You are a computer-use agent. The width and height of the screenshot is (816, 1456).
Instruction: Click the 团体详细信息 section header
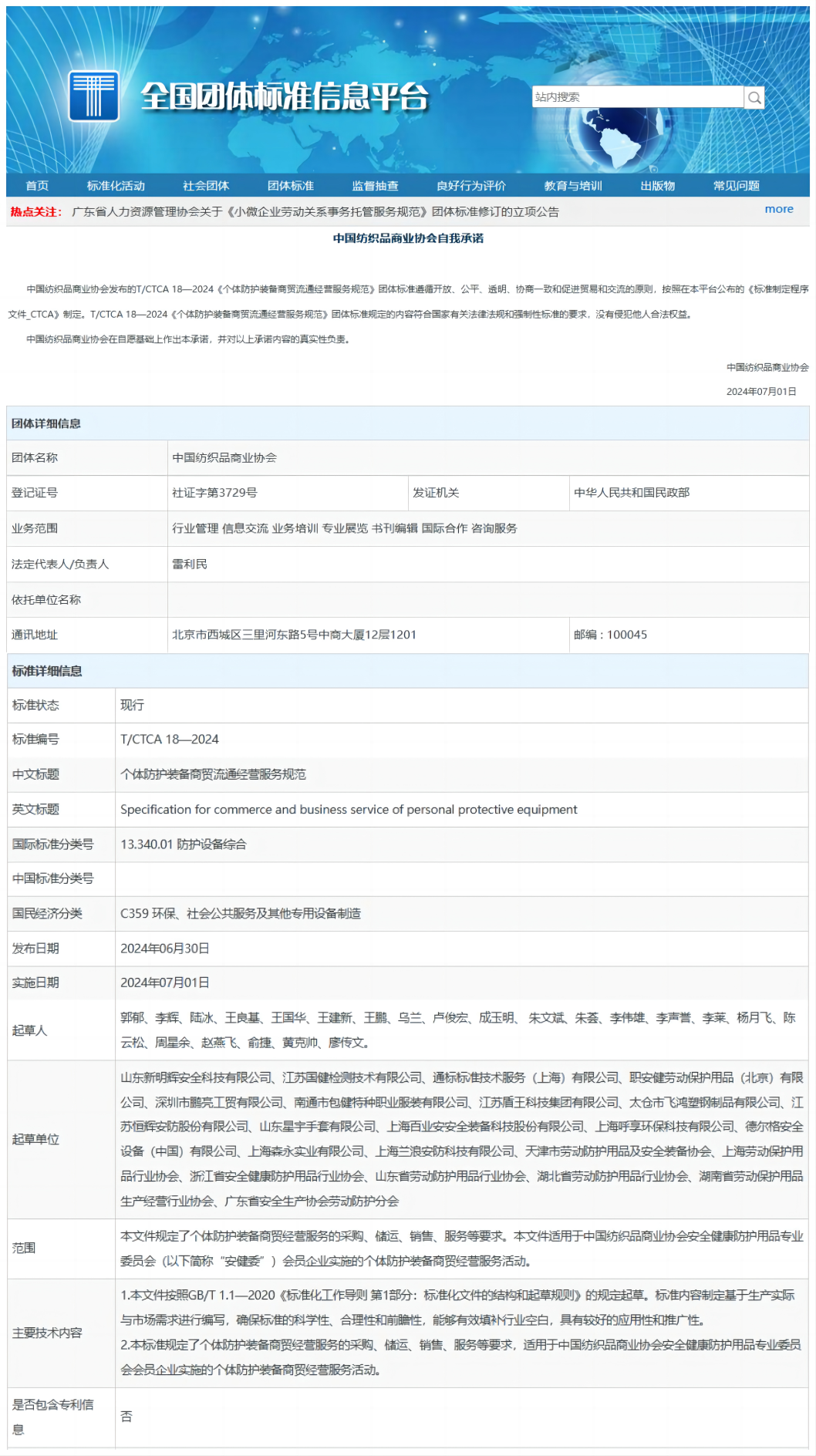click(x=46, y=423)
